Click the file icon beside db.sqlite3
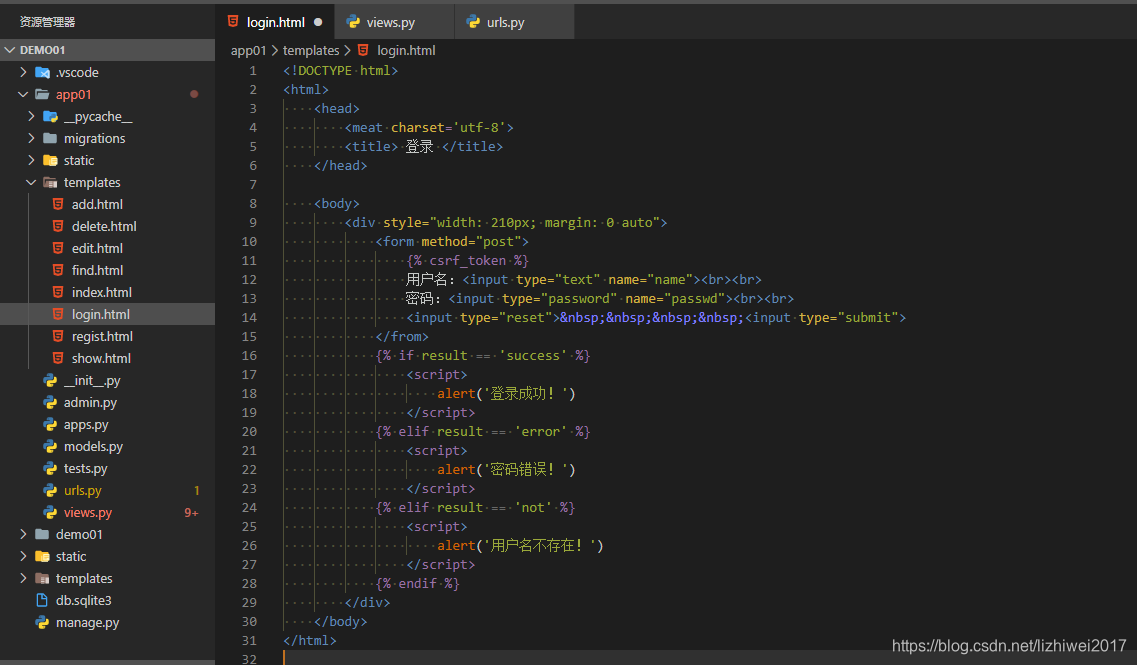The height and width of the screenshot is (665, 1137). pos(42,600)
